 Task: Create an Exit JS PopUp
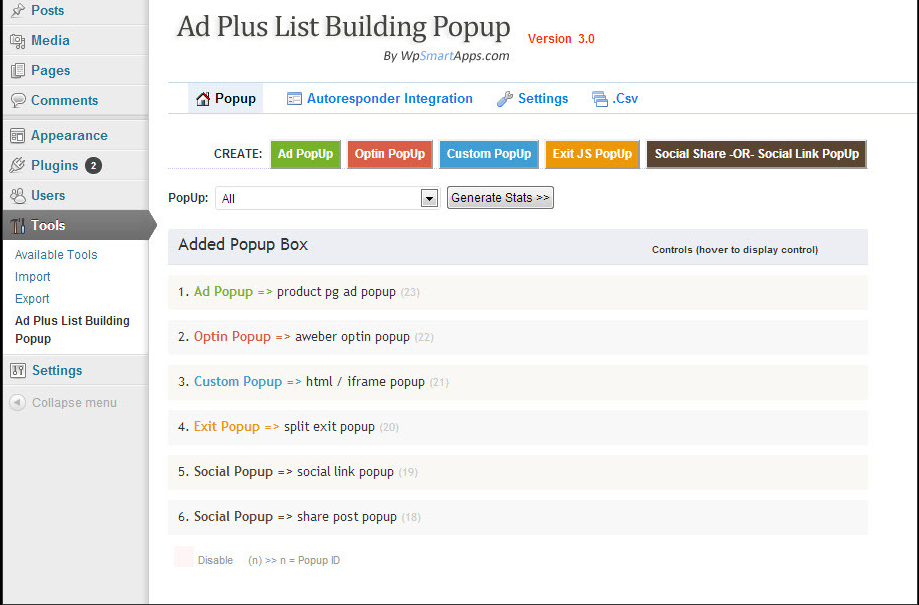592,154
